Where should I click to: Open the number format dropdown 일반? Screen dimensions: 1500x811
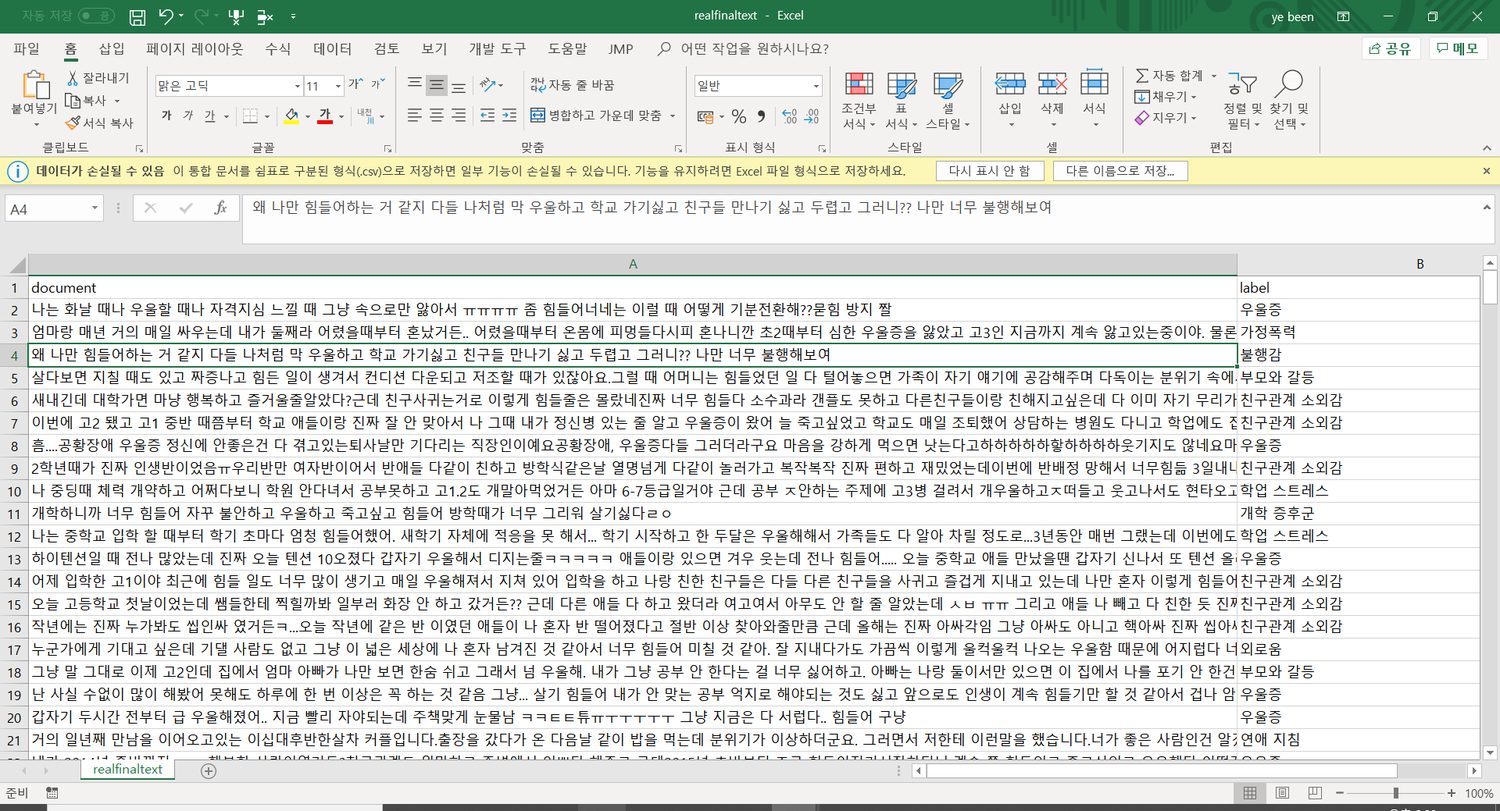[816, 86]
